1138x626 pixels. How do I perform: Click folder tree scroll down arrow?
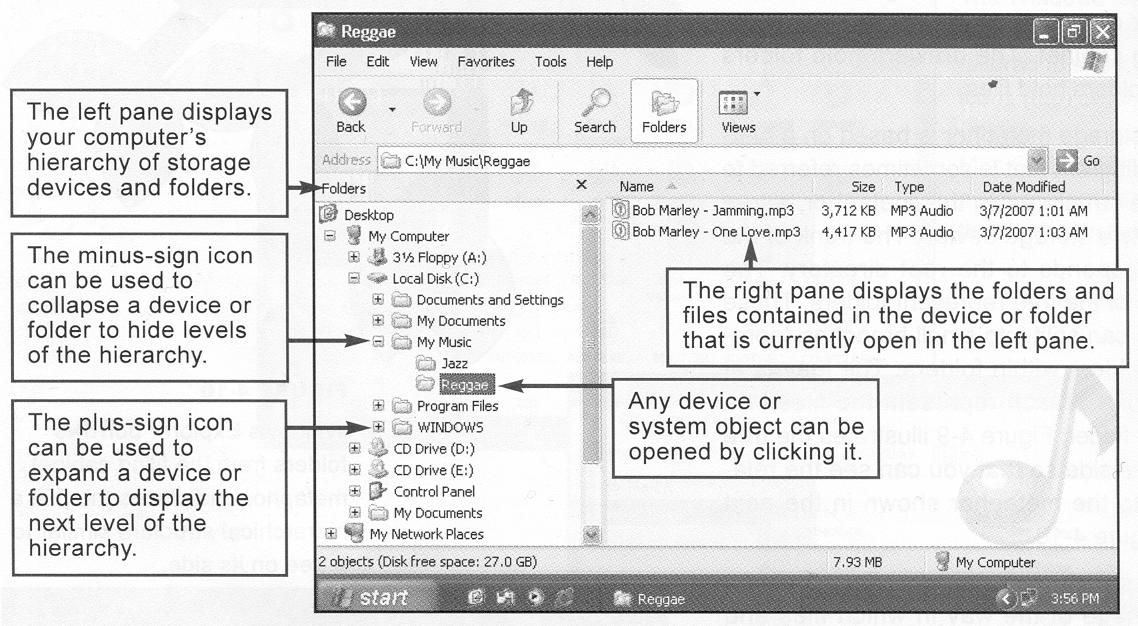point(591,535)
